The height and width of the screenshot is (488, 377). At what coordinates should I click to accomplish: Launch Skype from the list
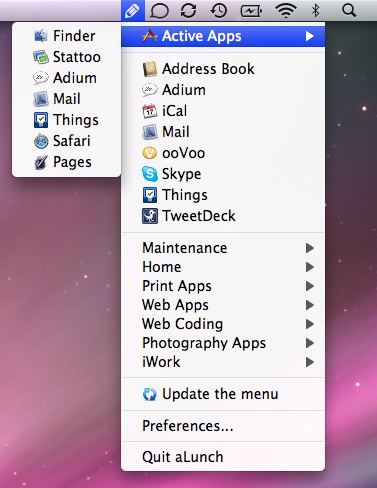point(223,174)
